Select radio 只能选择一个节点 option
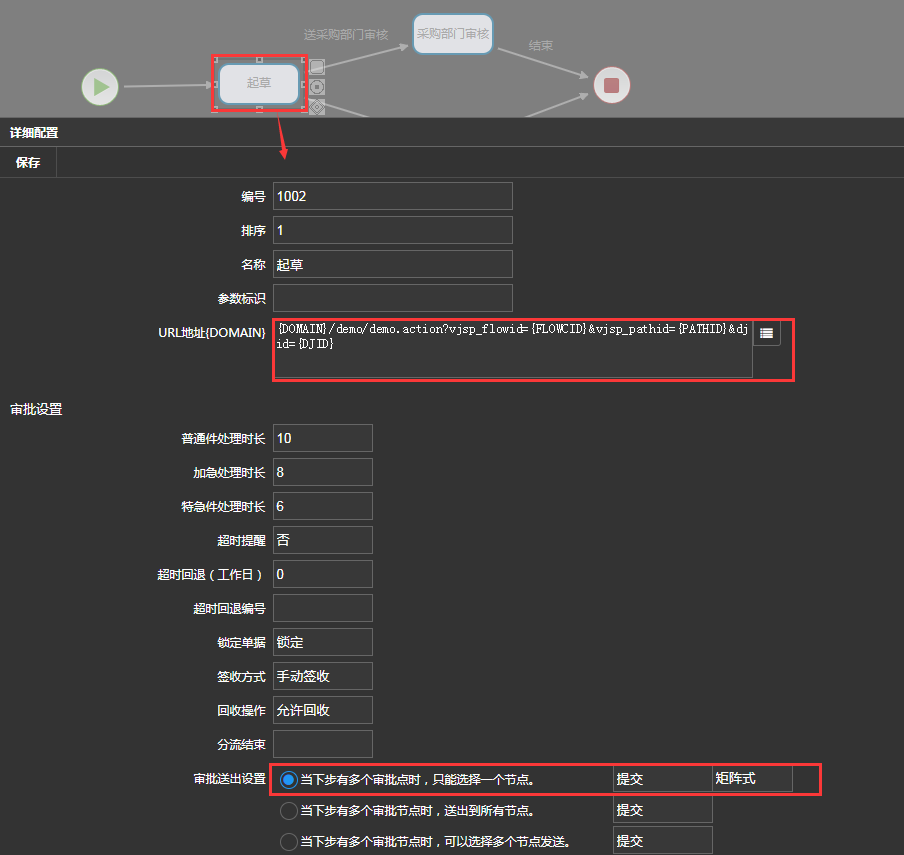The width and height of the screenshot is (904, 855). [289, 780]
